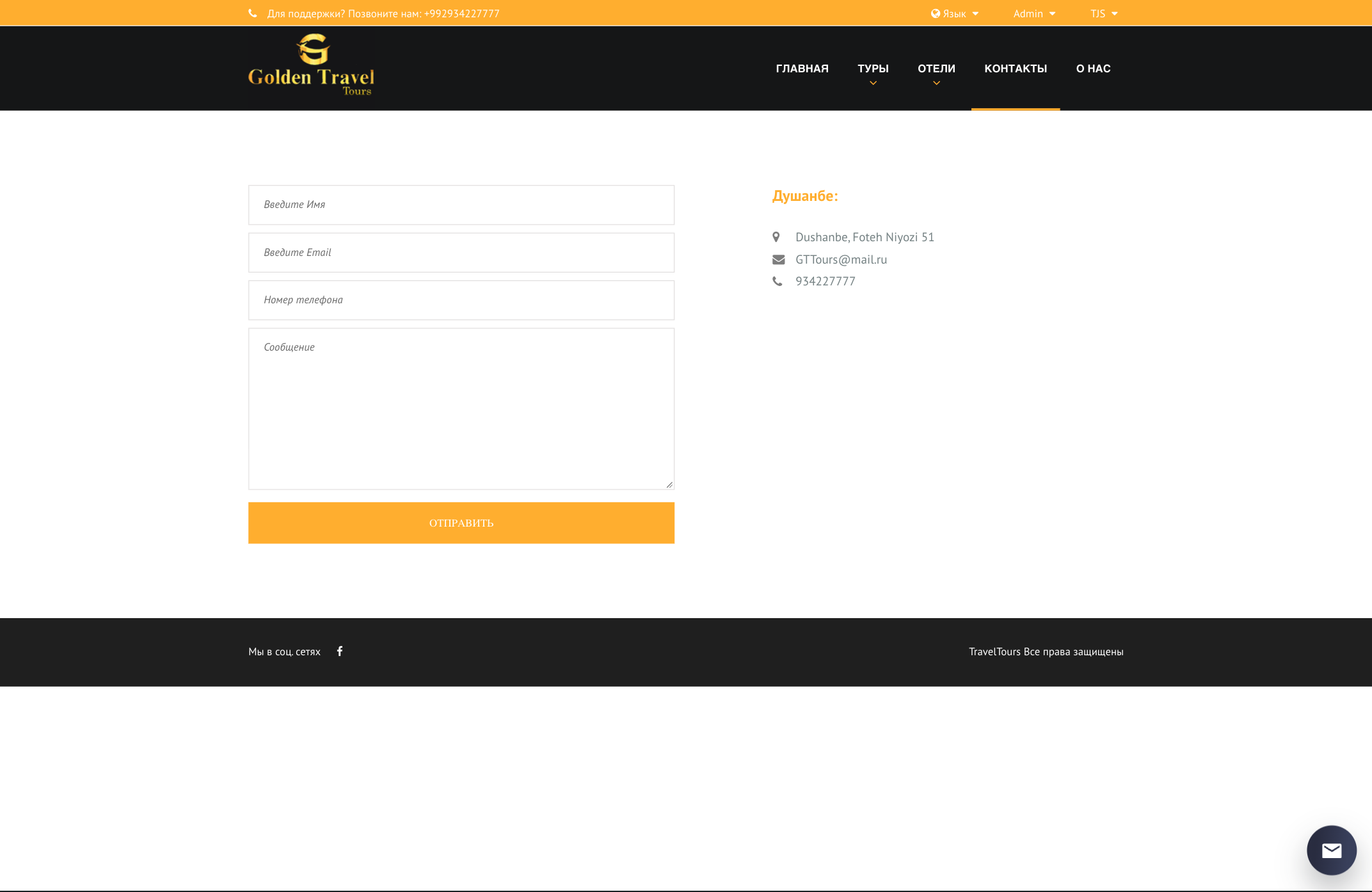Click into the Сообщение message textarea
Image resolution: width=1372 pixels, height=892 pixels.
pyautogui.click(x=461, y=409)
